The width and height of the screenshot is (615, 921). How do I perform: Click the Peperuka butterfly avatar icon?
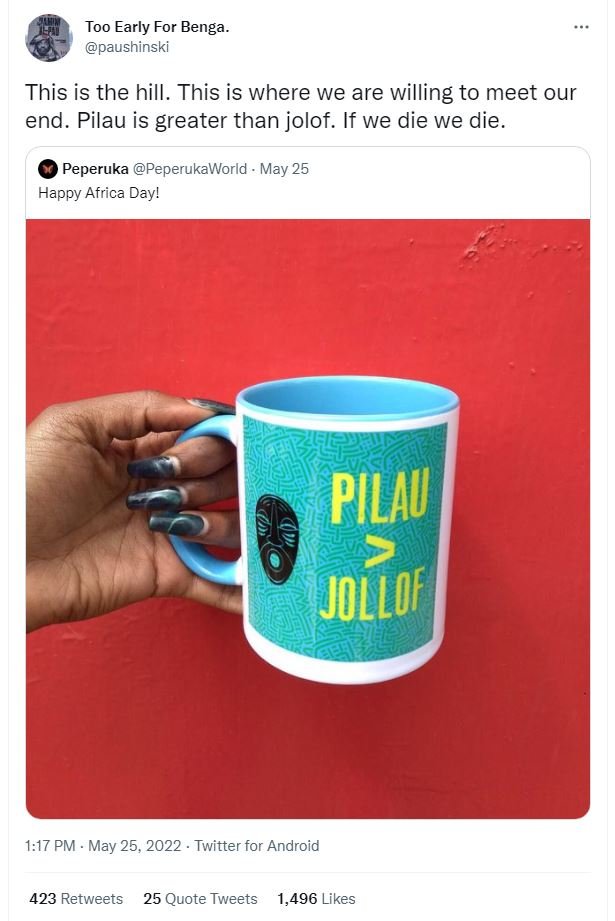point(48,169)
